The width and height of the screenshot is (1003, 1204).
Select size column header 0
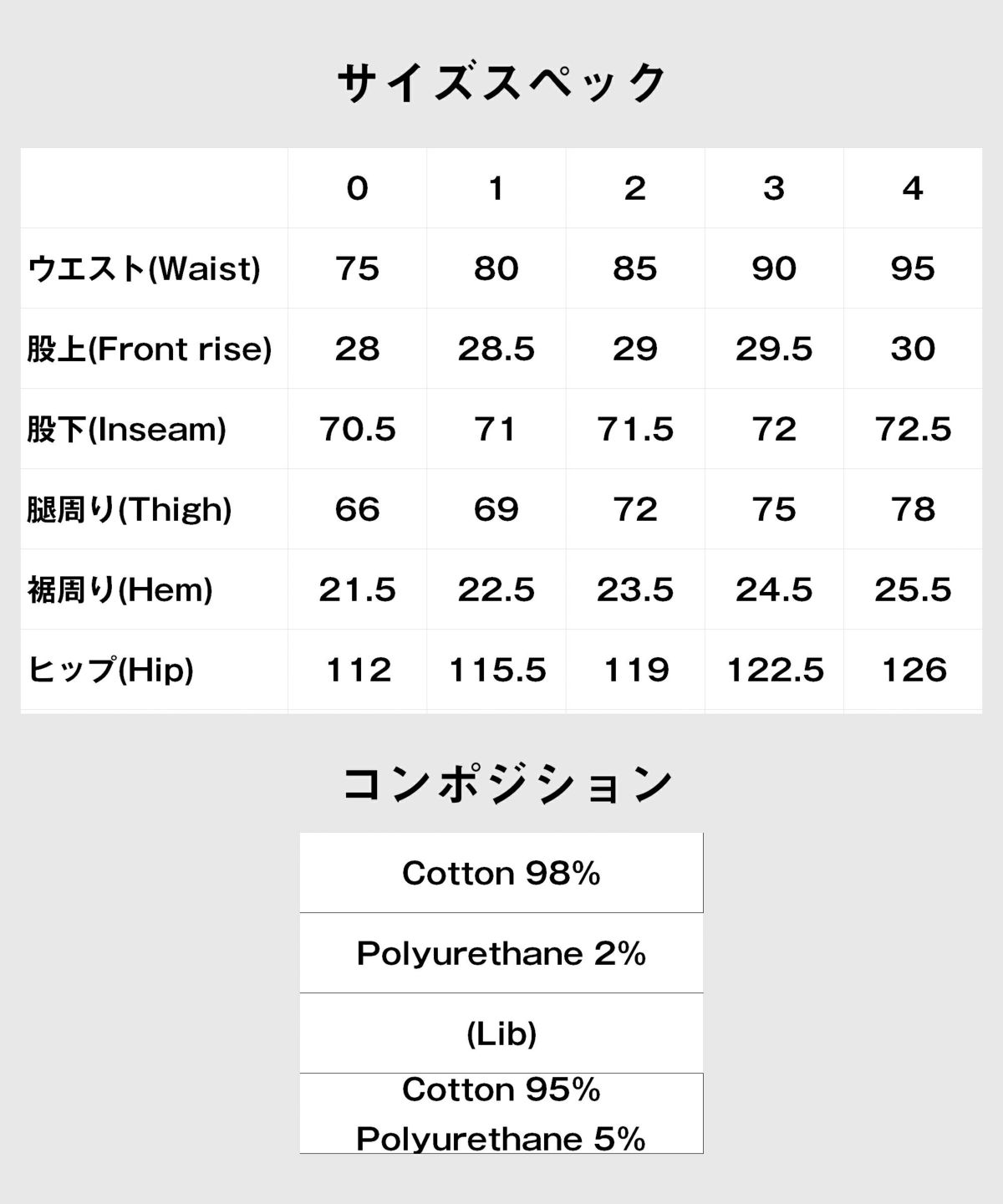click(x=357, y=188)
